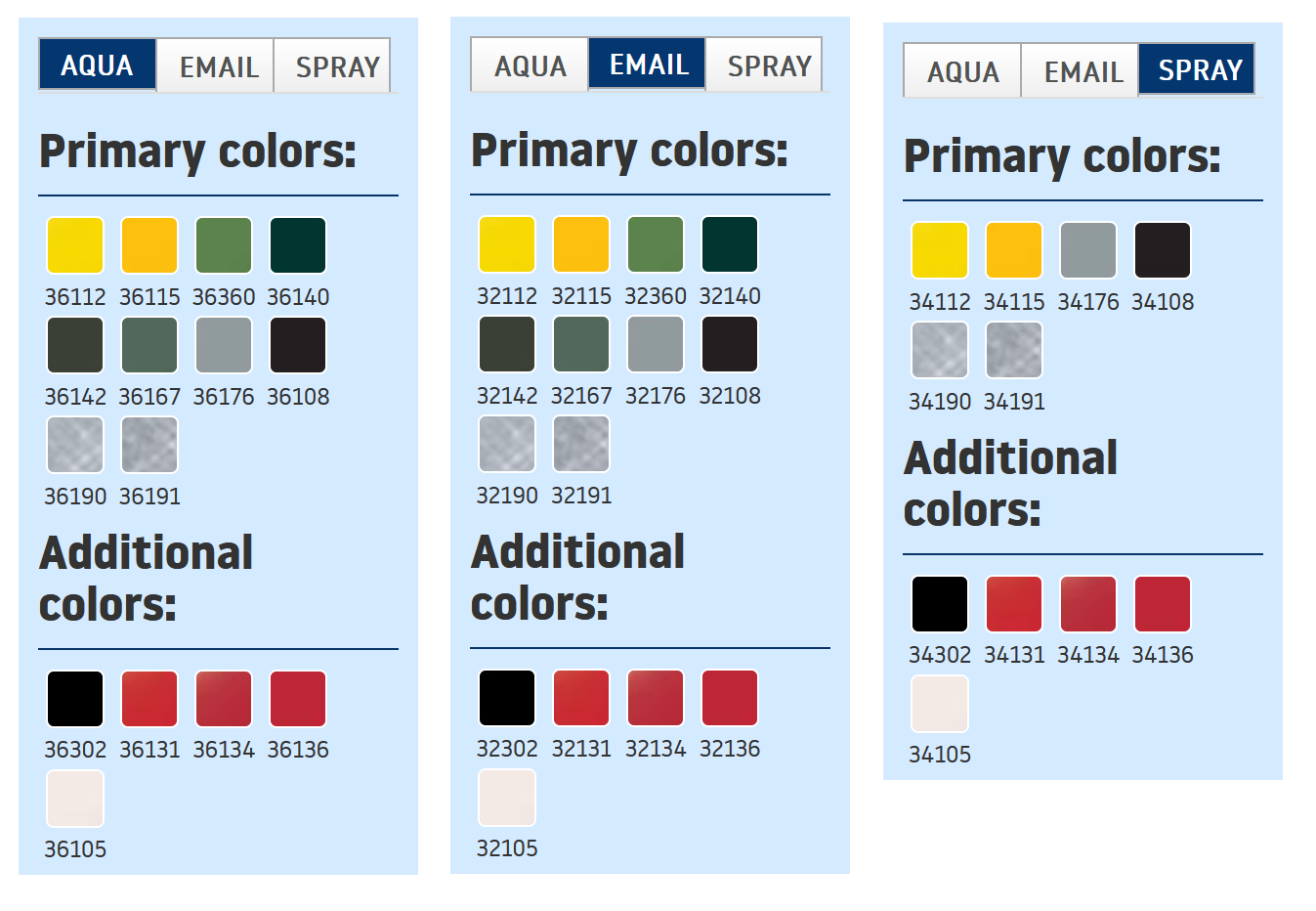The width and height of the screenshot is (1316, 911).
Task: Select metallic swatch 34191
Action: point(1014,350)
